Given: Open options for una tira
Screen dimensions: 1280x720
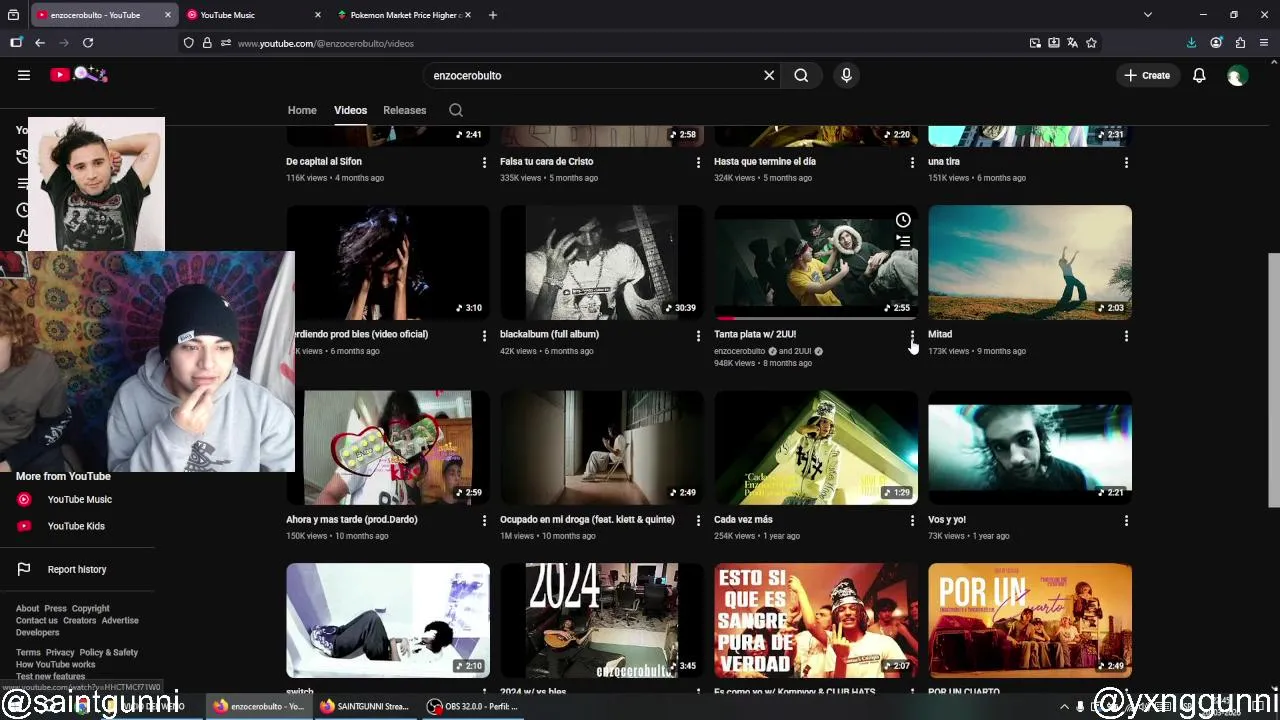Looking at the screenshot, I should click(1126, 162).
